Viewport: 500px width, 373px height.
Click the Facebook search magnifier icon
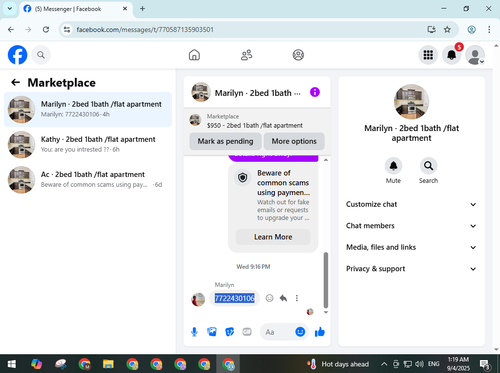tap(41, 55)
